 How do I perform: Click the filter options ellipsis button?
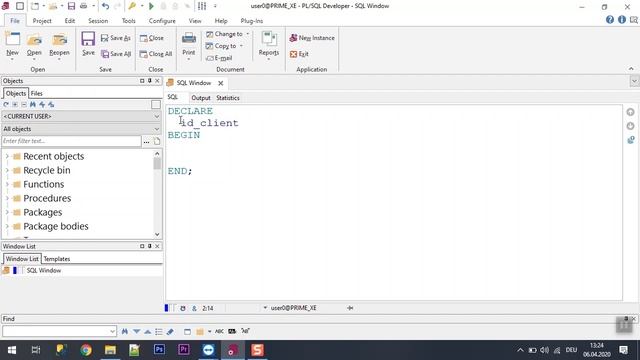tap(146, 141)
